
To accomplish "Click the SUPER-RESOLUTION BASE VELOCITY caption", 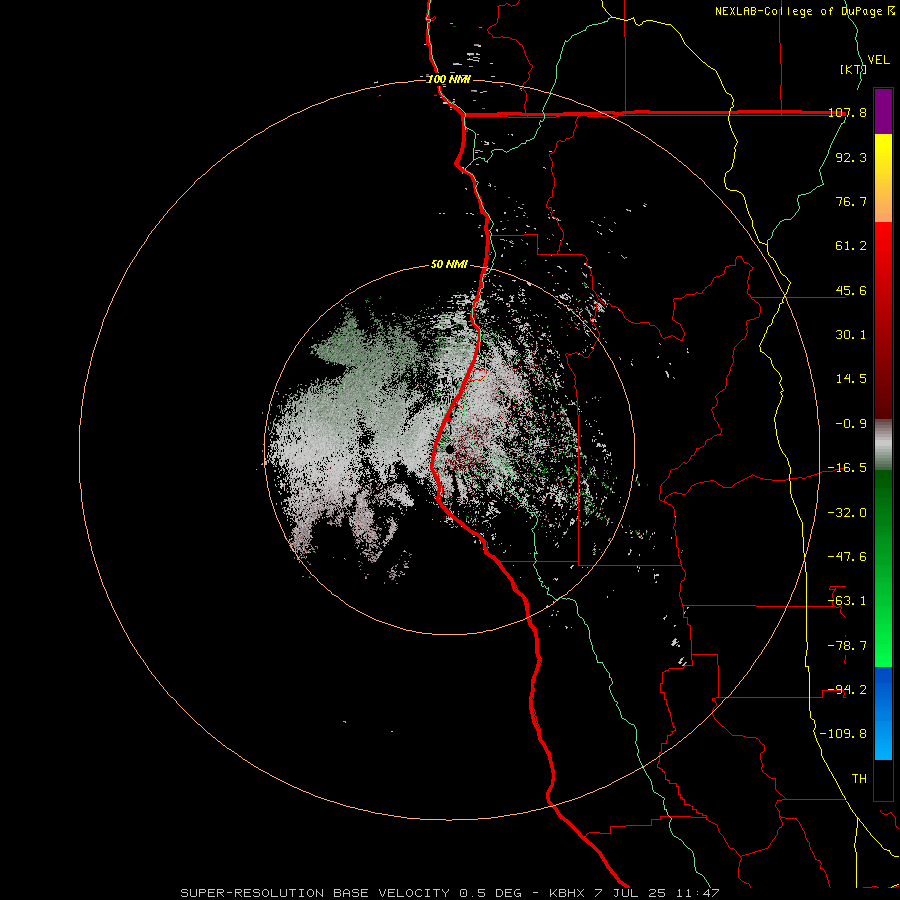I will tap(315, 893).
